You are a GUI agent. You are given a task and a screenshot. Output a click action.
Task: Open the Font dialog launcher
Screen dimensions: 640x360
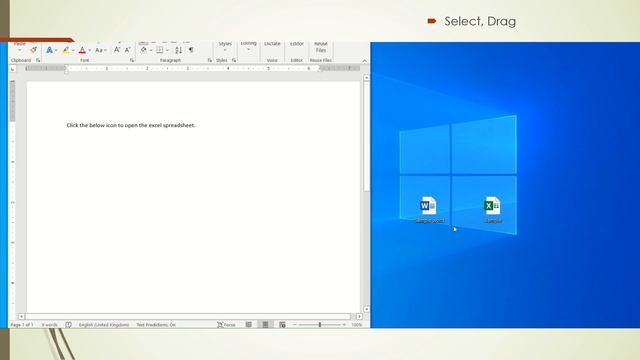point(132,60)
